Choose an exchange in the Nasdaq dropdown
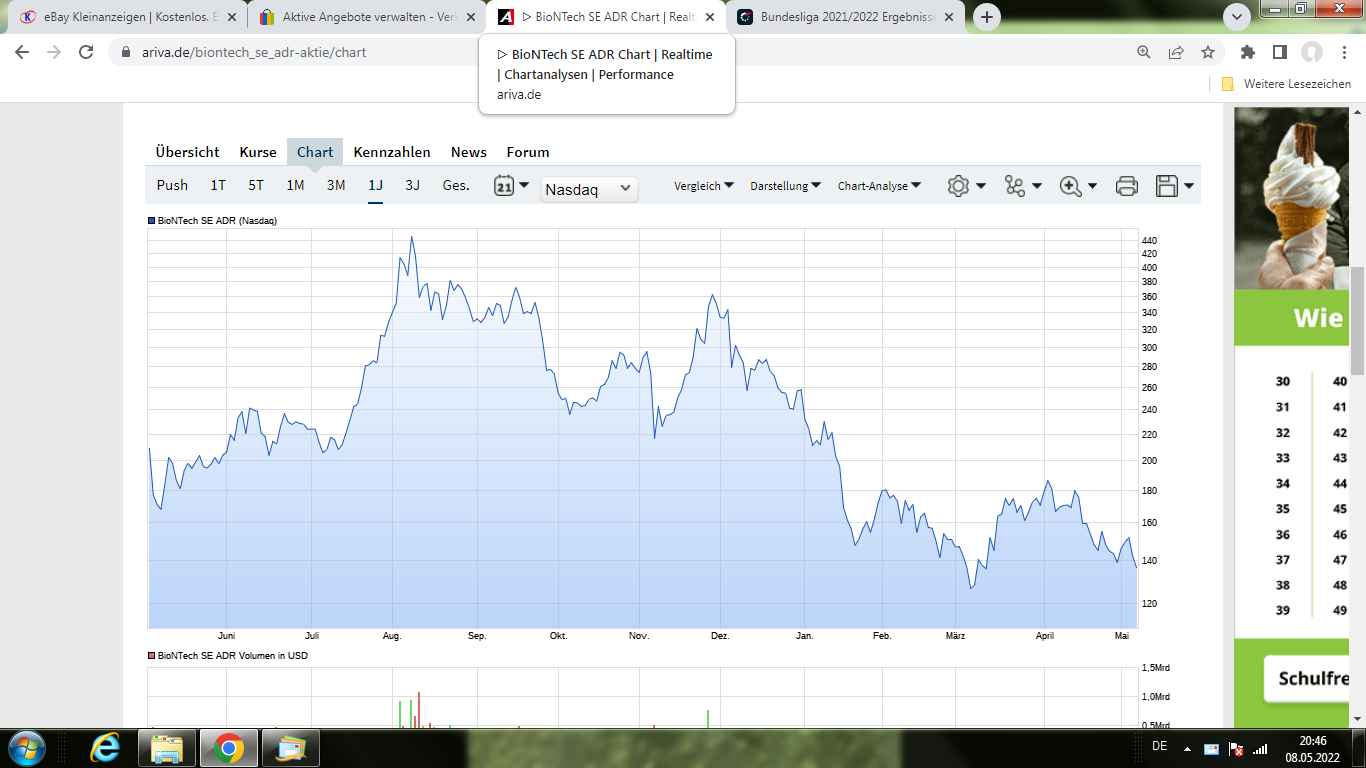The height and width of the screenshot is (768, 1366). coord(589,188)
